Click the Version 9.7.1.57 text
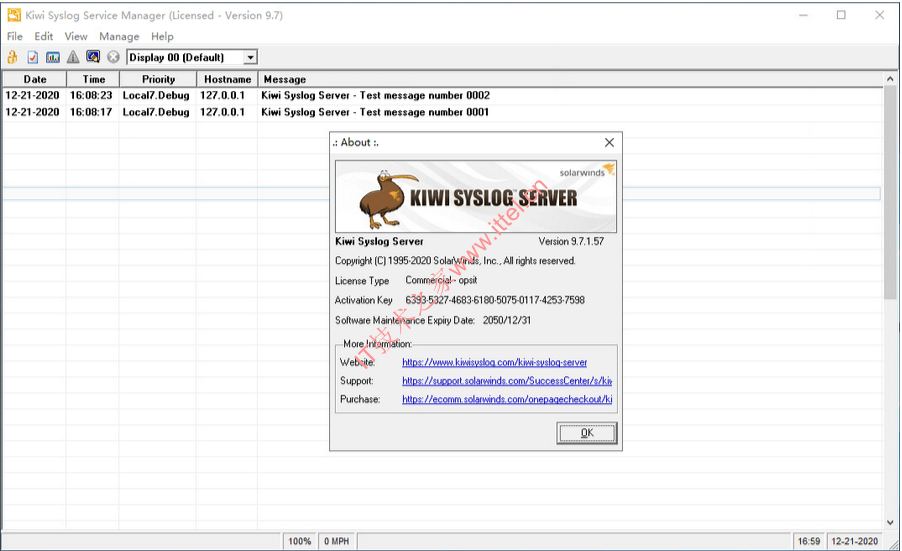The width and height of the screenshot is (902, 551). (x=571, y=242)
